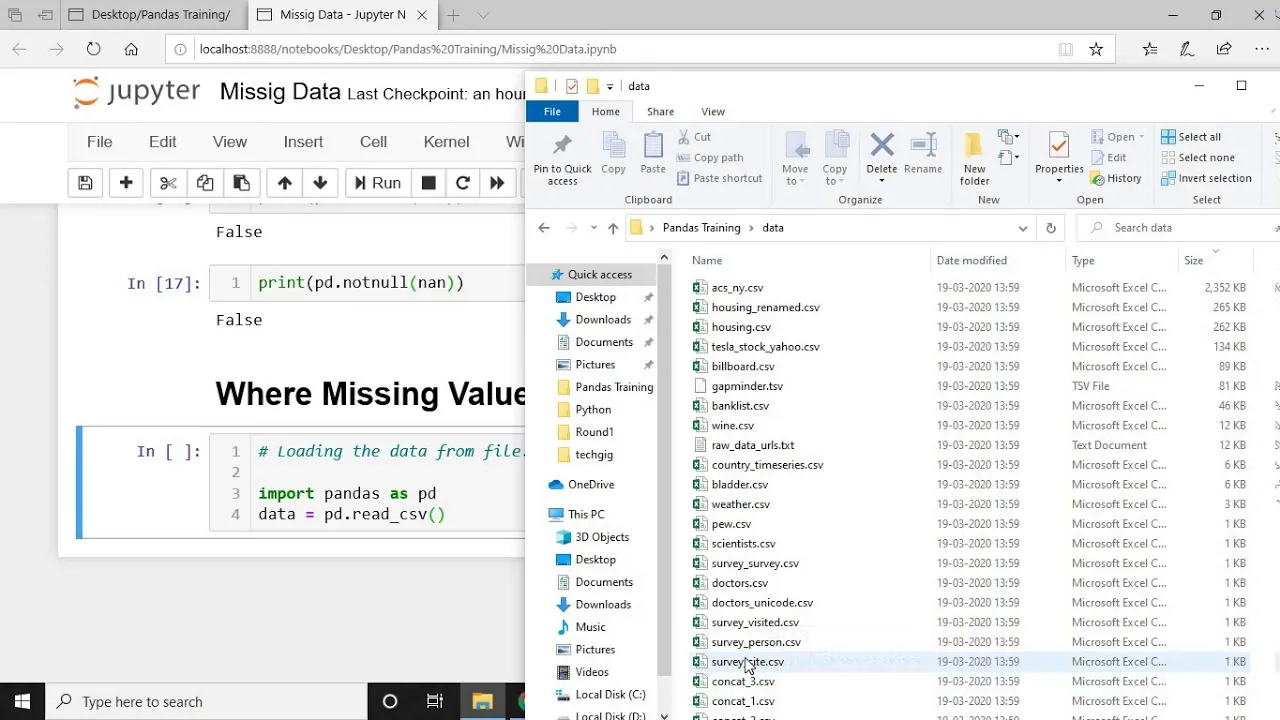Go back in File Explorer
Image resolution: width=1280 pixels, height=720 pixels.
[x=544, y=228]
